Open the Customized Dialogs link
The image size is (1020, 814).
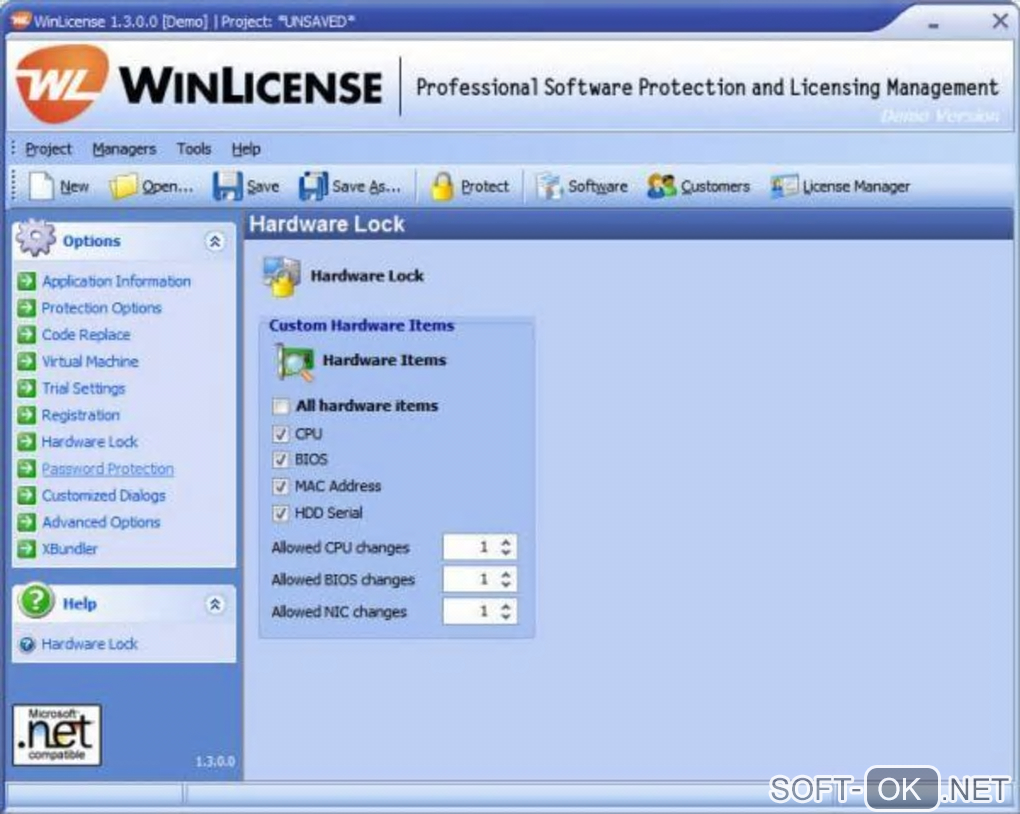[103, 495]
